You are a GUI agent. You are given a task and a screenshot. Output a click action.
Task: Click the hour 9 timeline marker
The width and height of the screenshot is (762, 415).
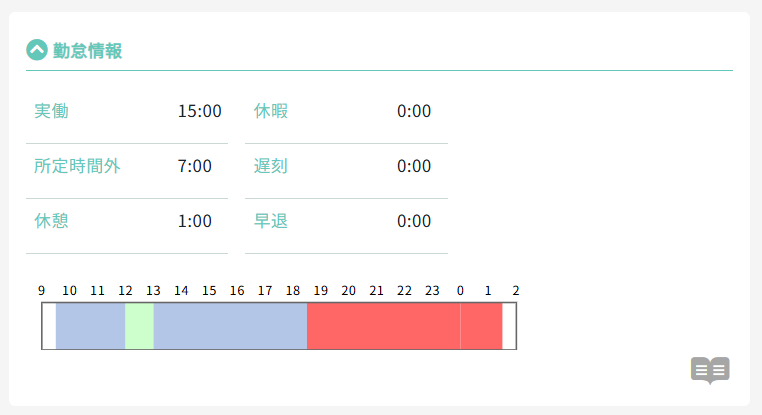click(42, 291)
